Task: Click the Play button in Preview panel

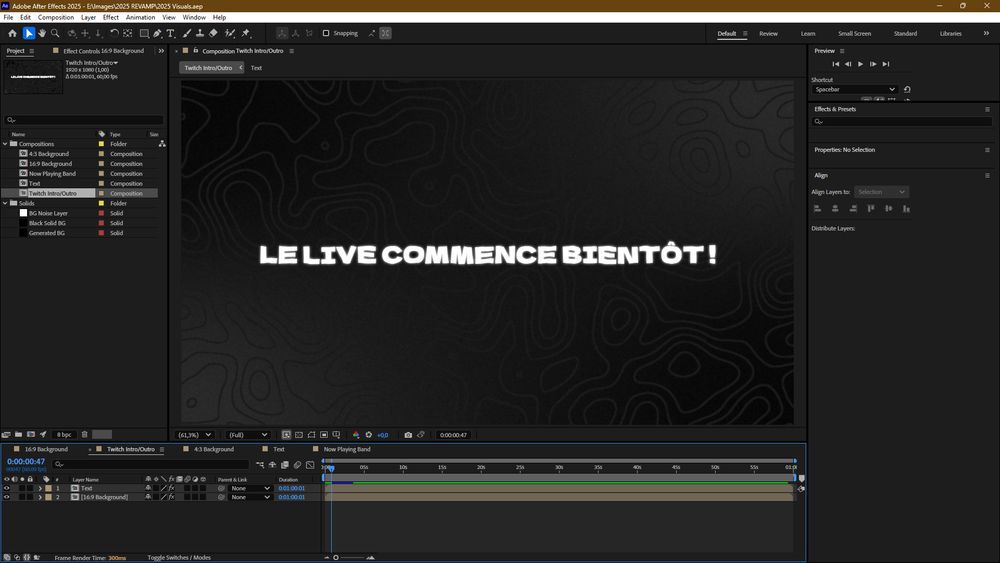Action: click(860, 64)
